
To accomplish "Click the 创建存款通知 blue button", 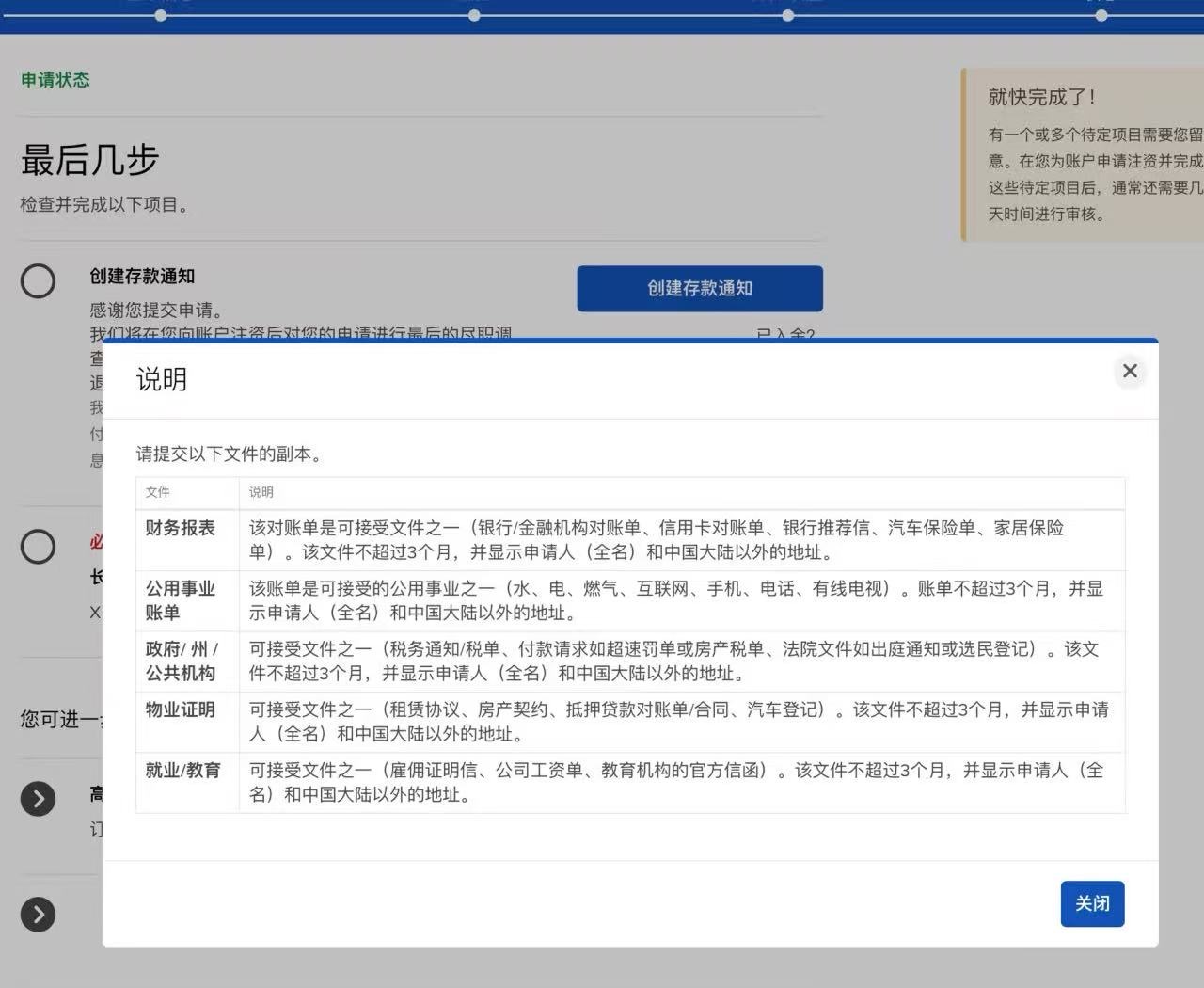I will tap(699, 288).
